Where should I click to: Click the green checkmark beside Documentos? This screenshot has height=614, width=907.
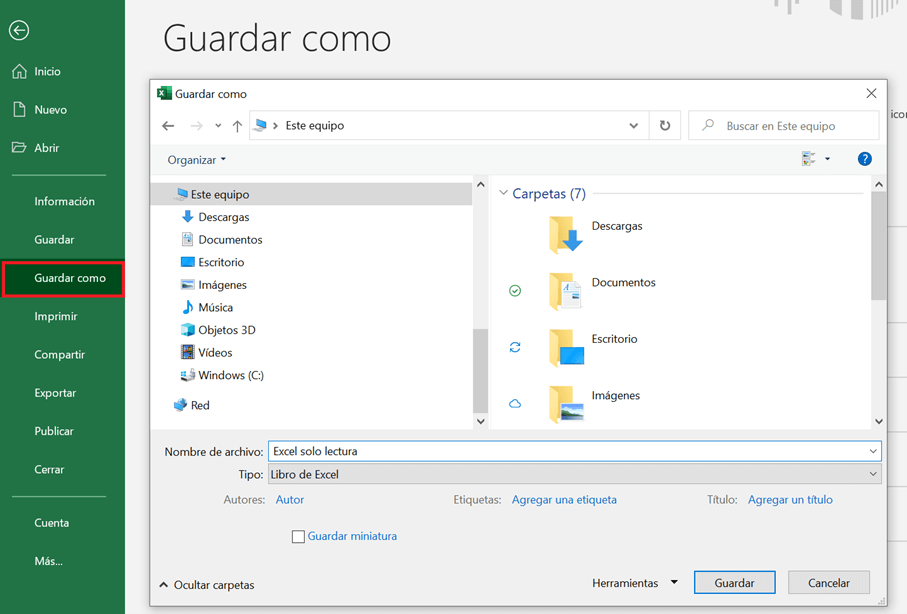coord(515,290)
